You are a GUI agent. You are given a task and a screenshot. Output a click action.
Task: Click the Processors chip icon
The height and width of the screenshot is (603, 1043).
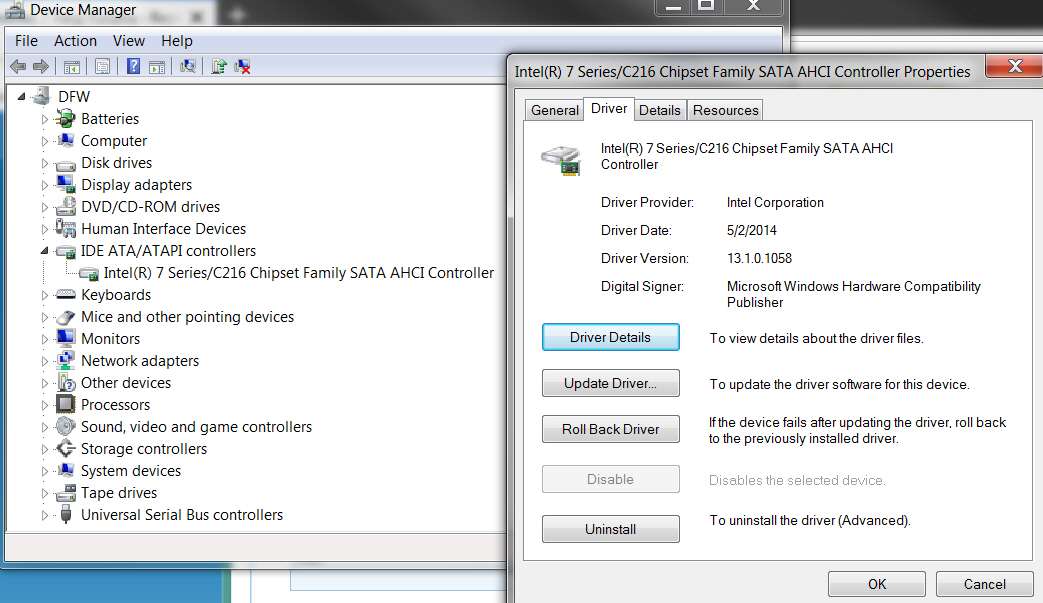(65, 404)
